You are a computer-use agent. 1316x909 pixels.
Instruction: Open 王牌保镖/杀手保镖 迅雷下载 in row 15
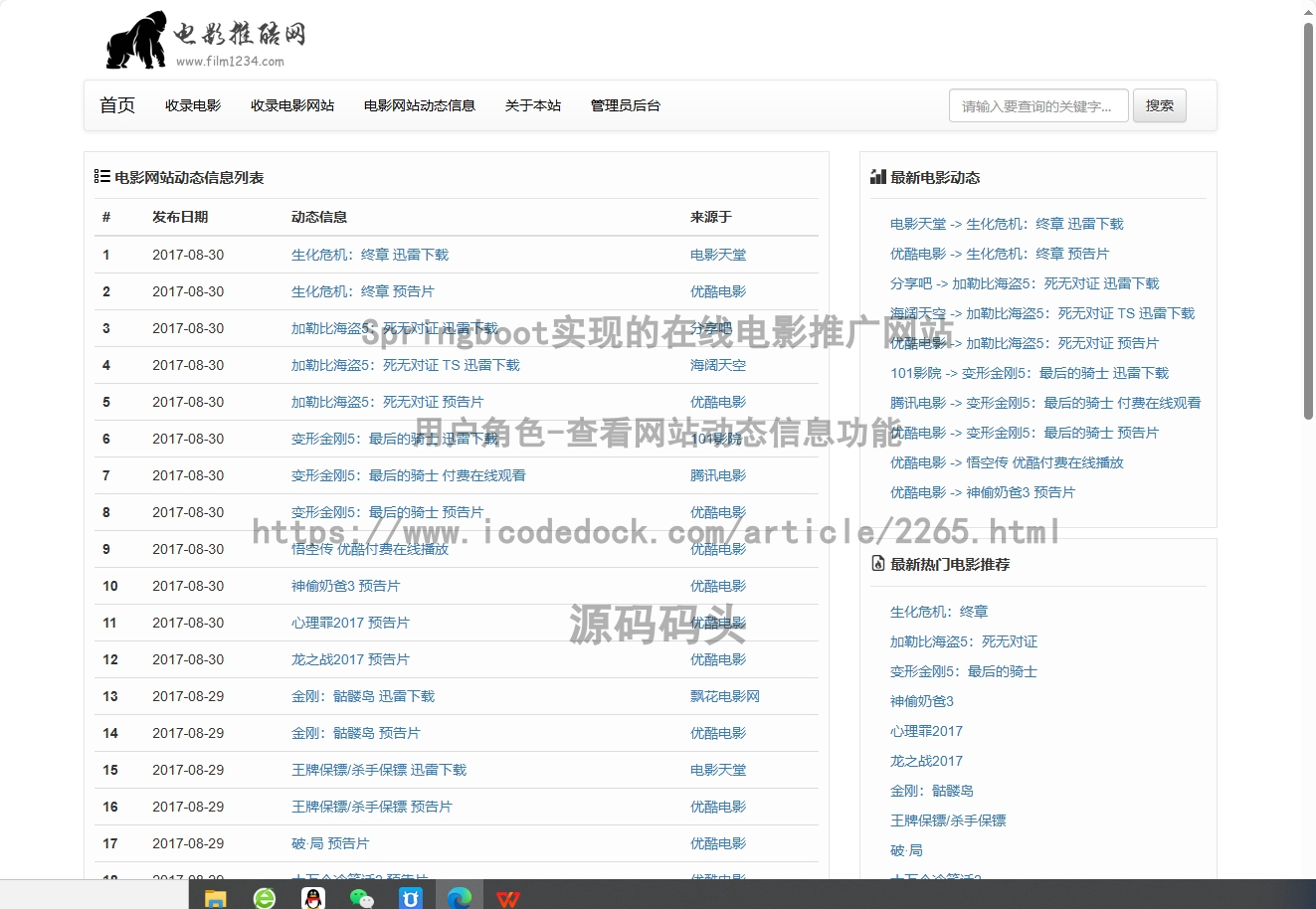(379, 770)
